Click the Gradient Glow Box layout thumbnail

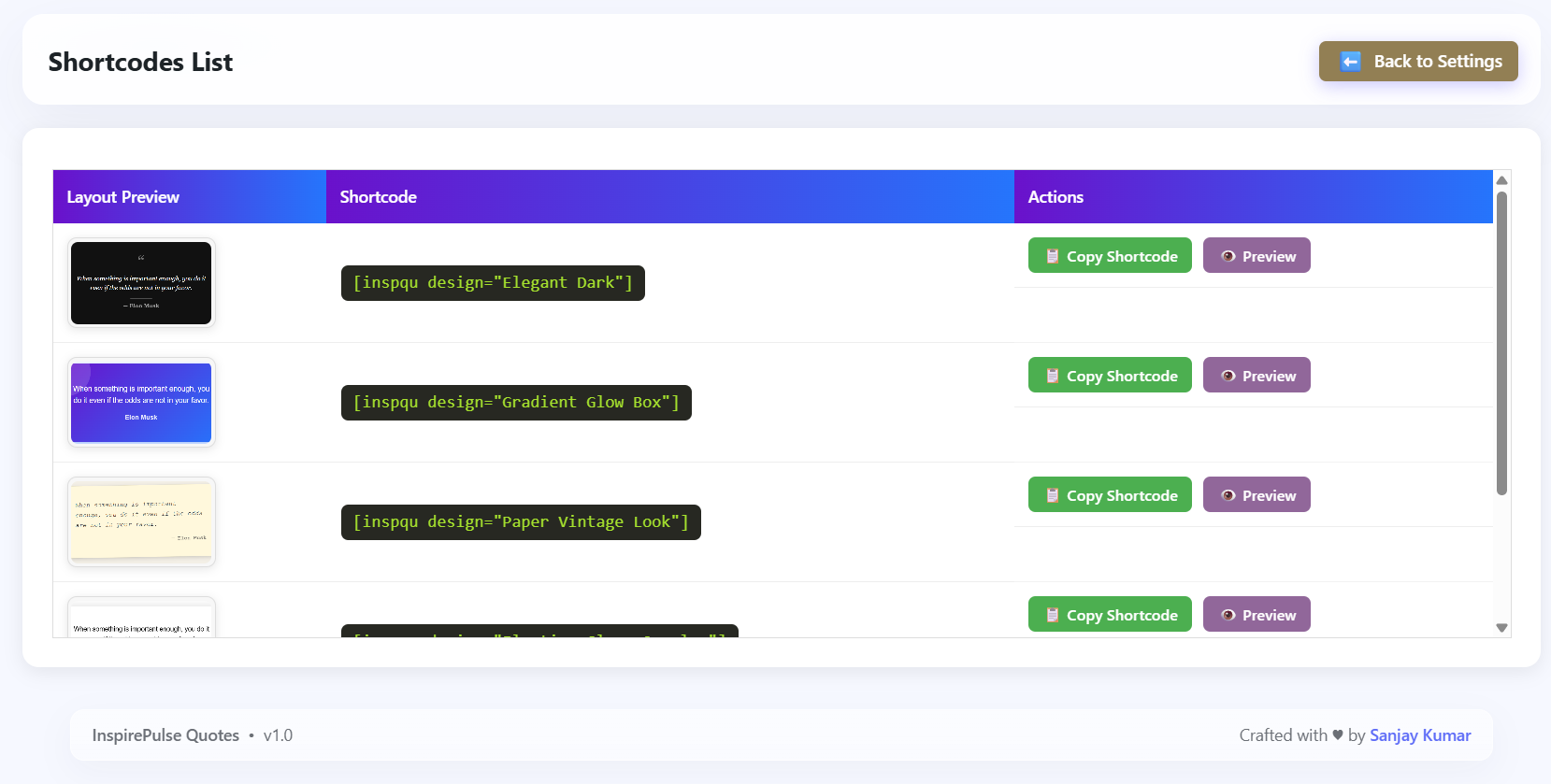141,403
